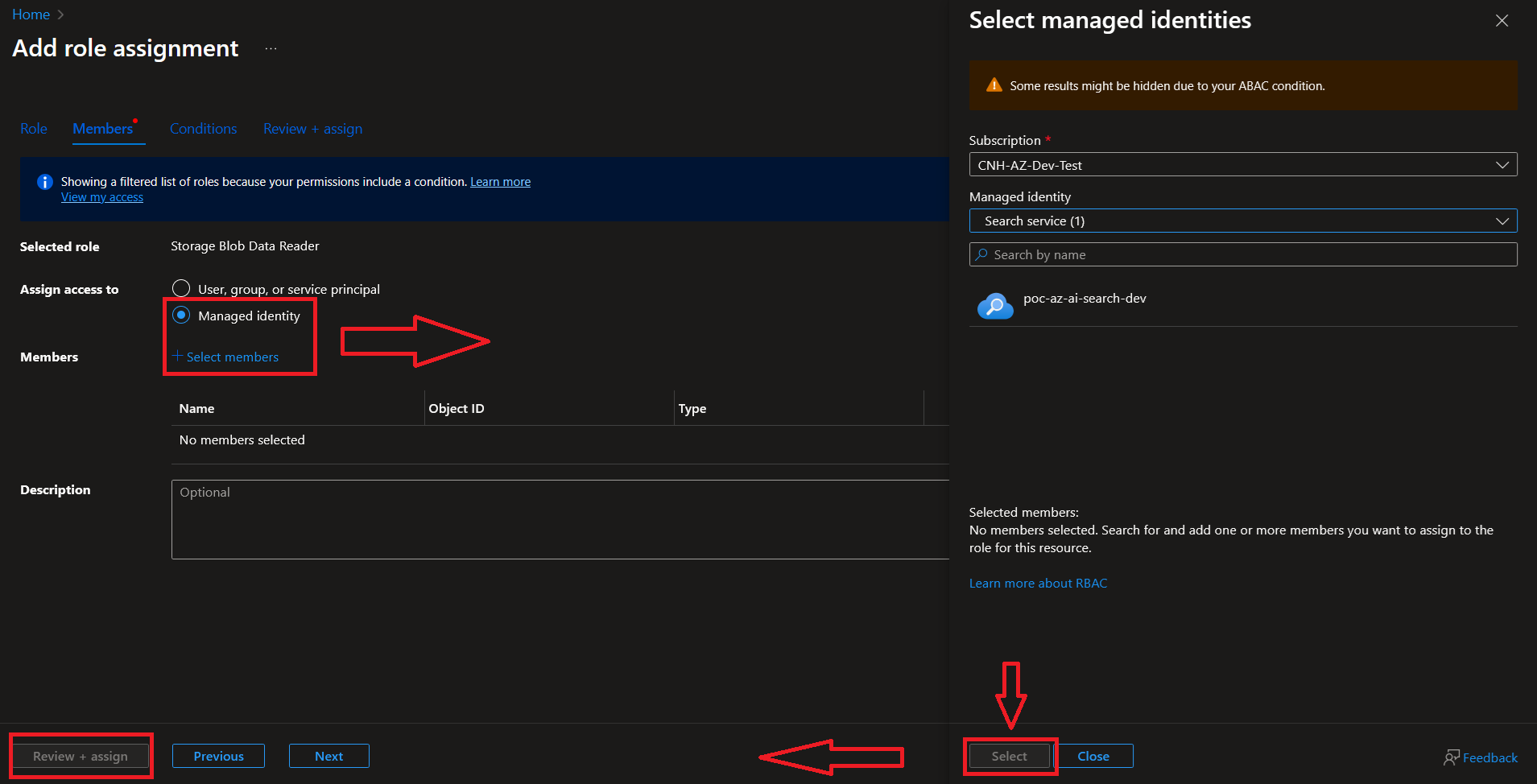Screen dimensions: 1537x784
Task: Click the Previous button
Action: [218, 757]
